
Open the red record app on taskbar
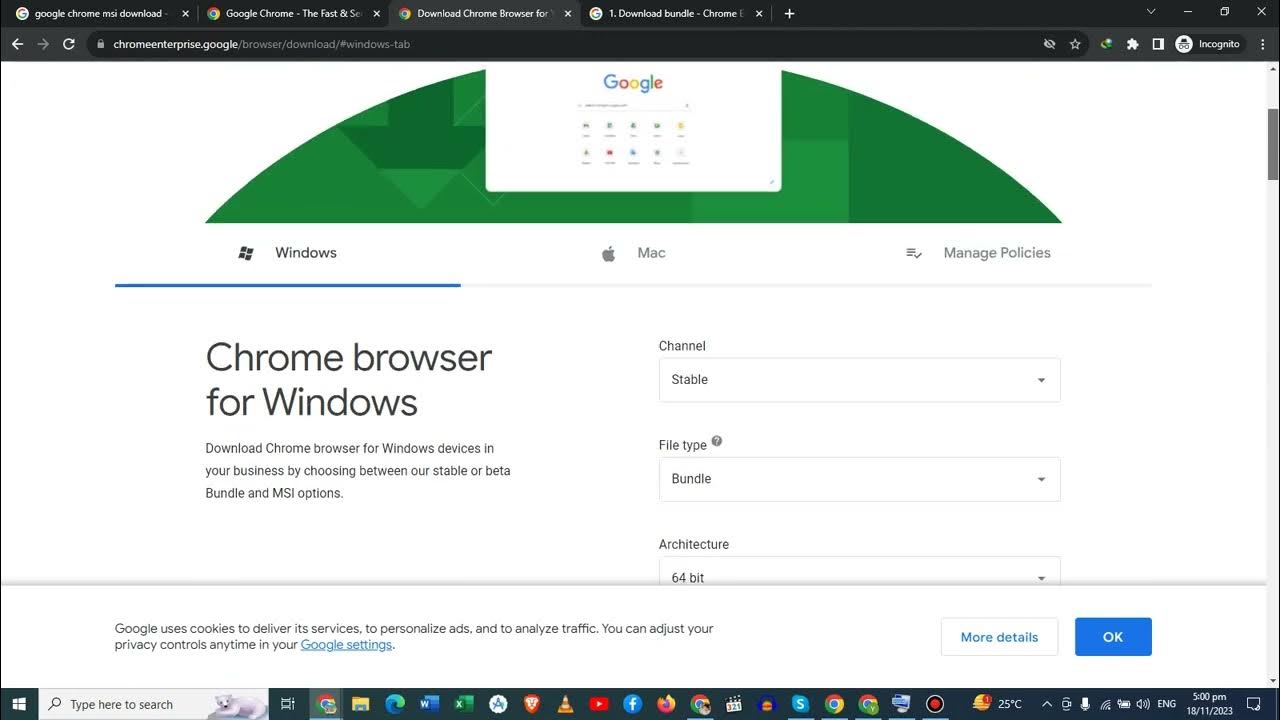(935, 704)
